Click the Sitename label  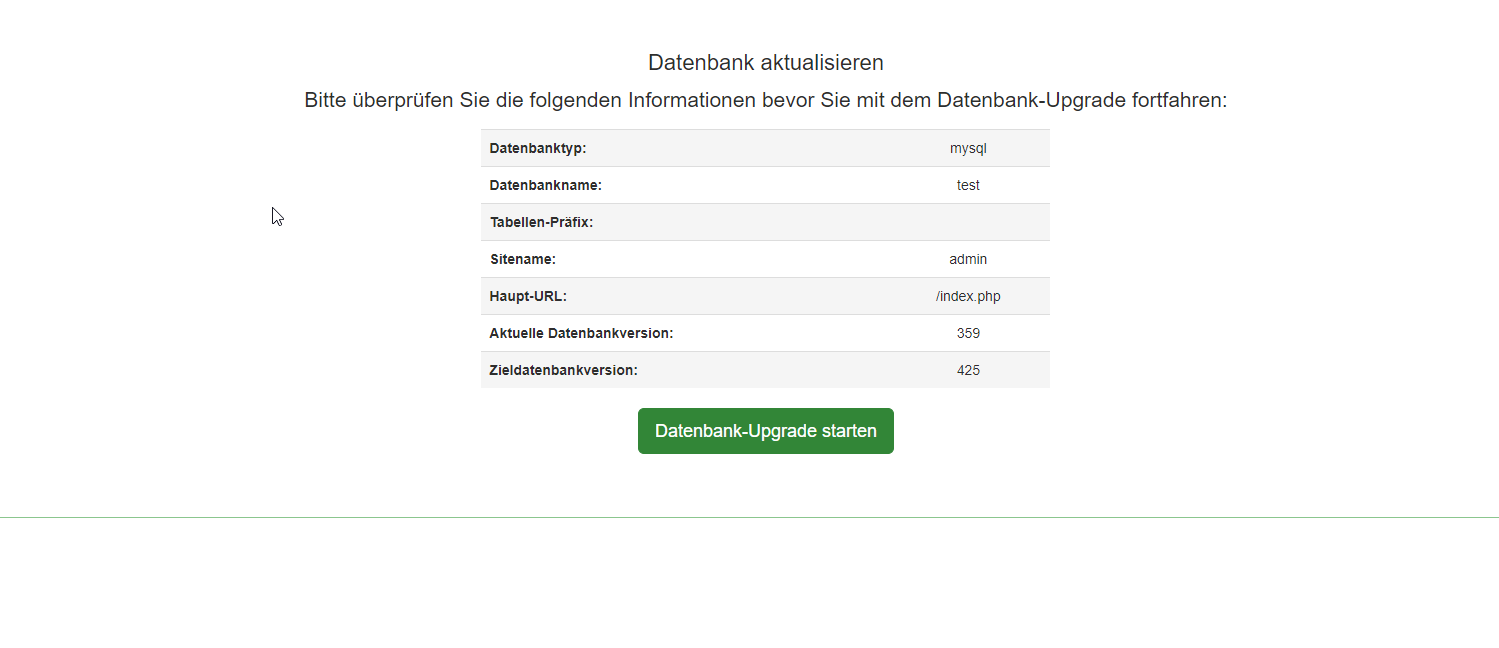522,259
